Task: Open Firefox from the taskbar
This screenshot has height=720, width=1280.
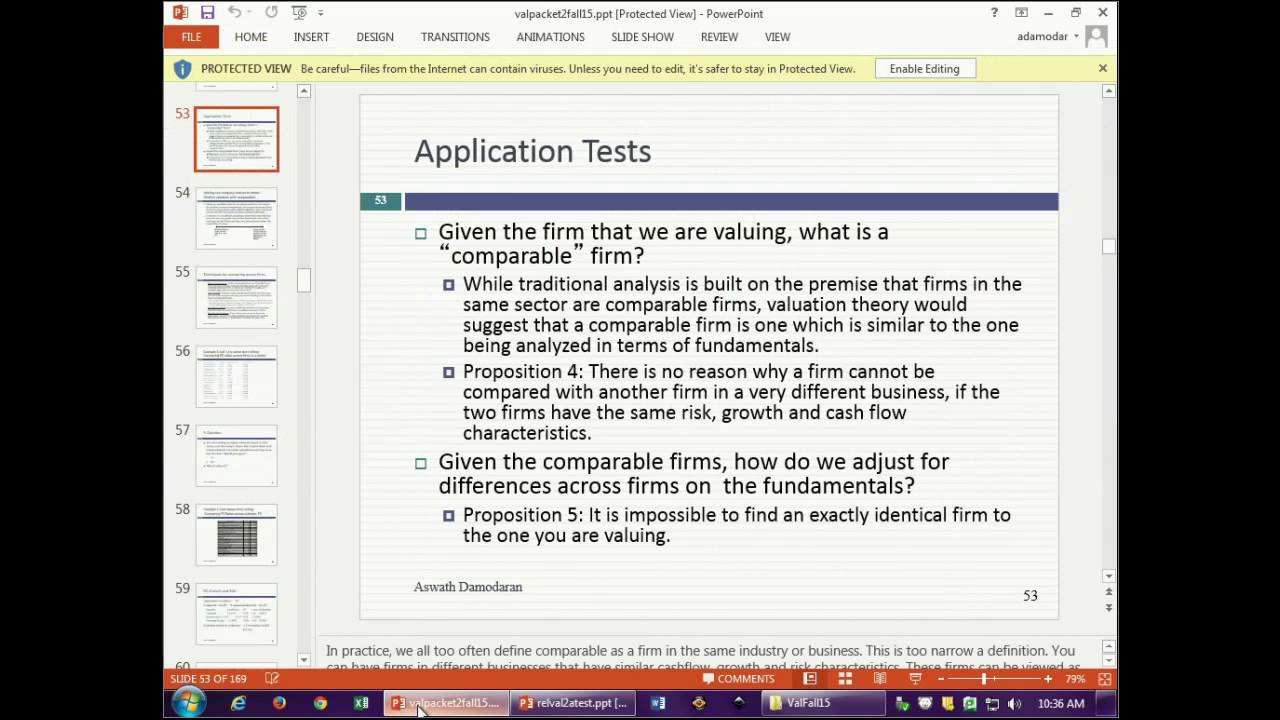Action: point(279,703)
